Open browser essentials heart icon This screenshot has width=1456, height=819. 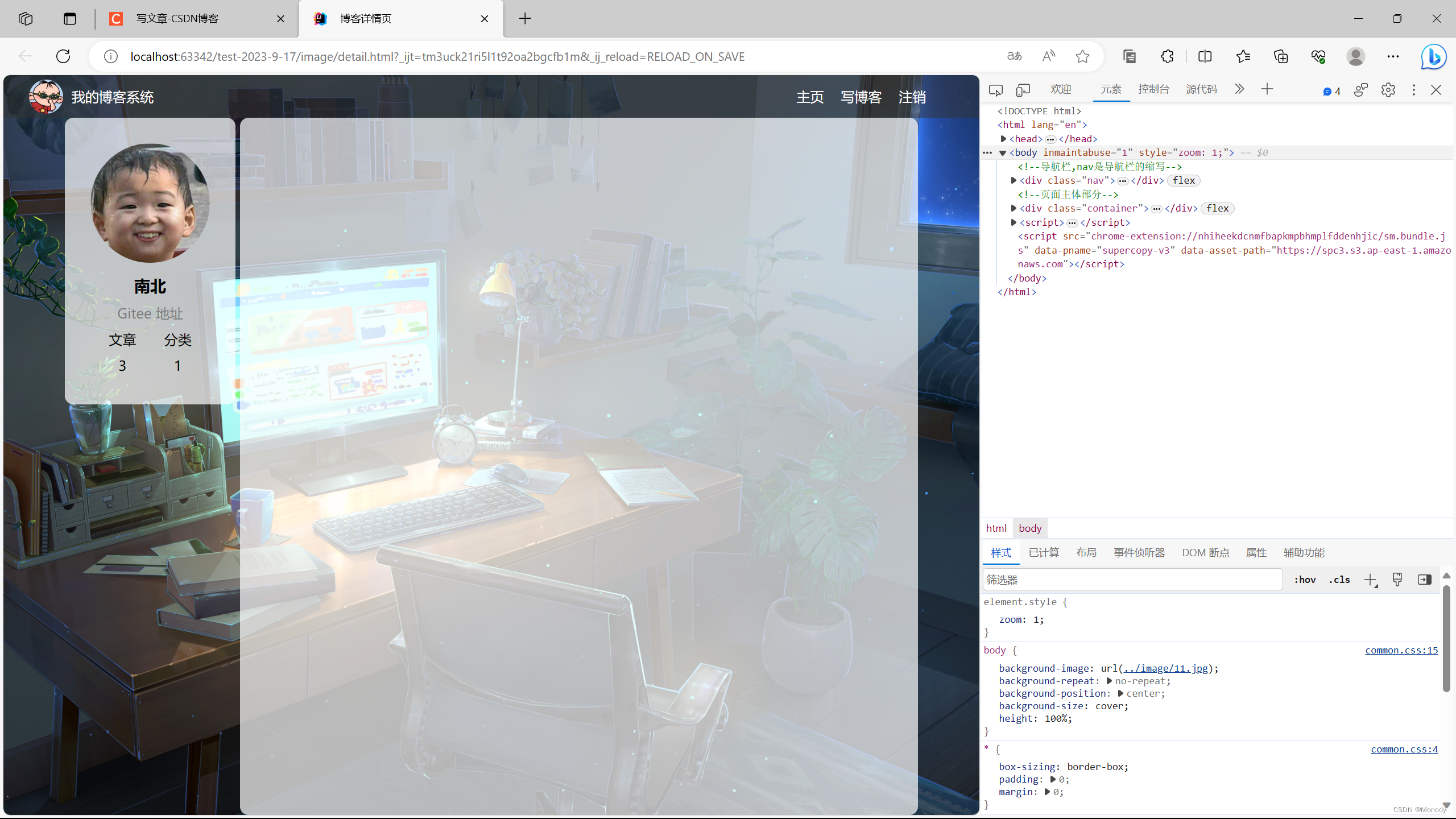[x=1318, y=56]
